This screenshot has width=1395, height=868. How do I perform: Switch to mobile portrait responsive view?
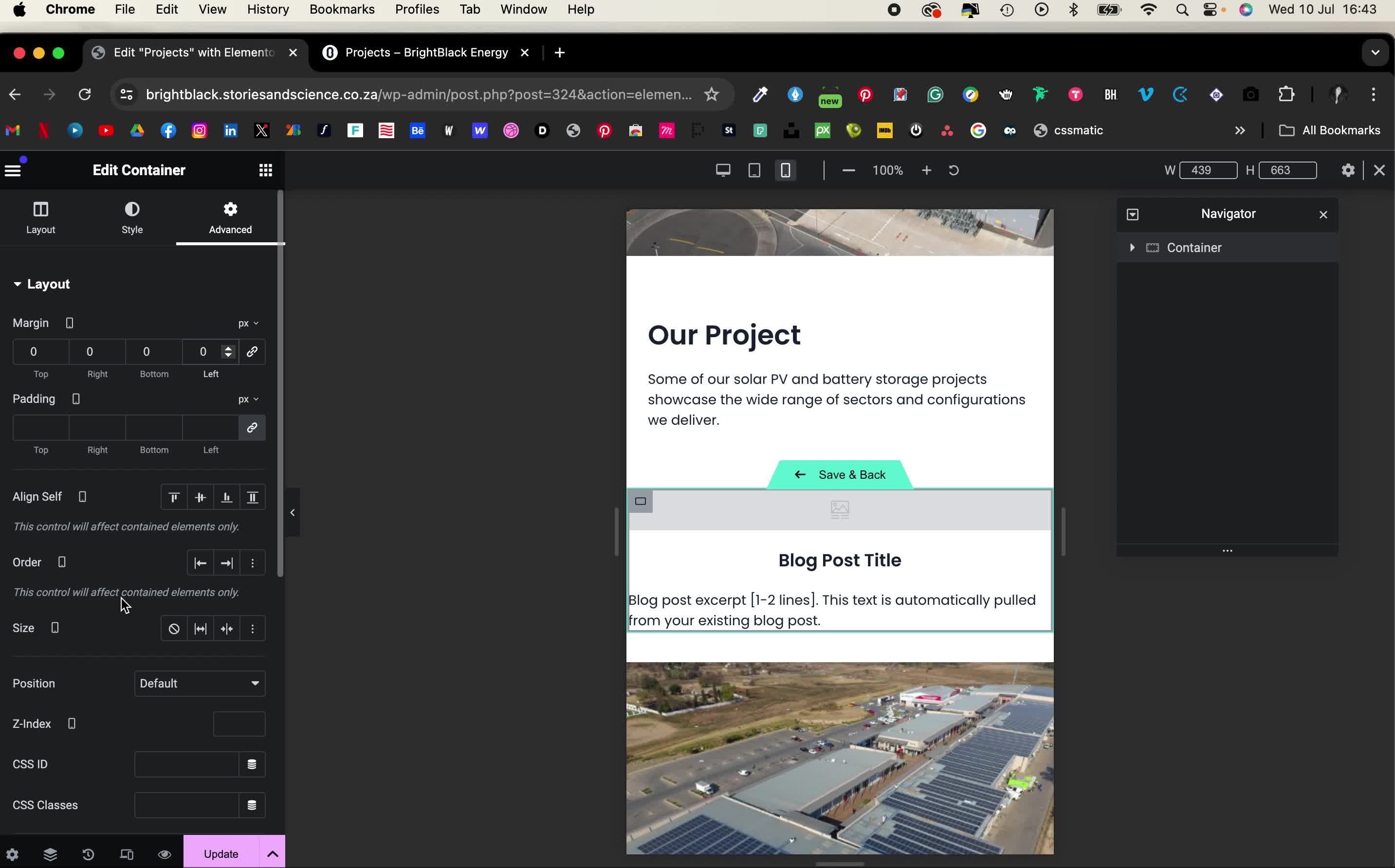point(785,170)
